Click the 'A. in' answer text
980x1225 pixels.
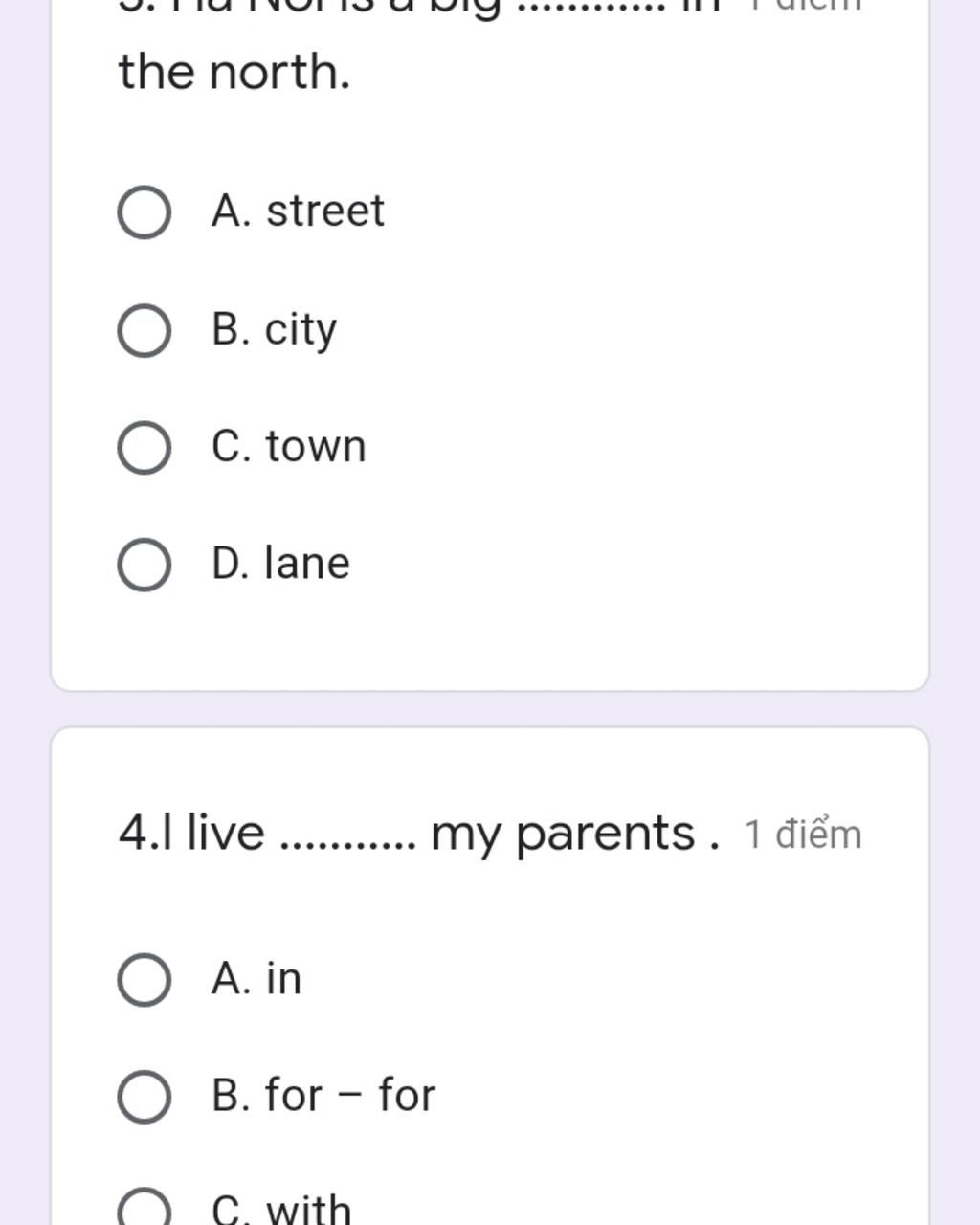256,978
